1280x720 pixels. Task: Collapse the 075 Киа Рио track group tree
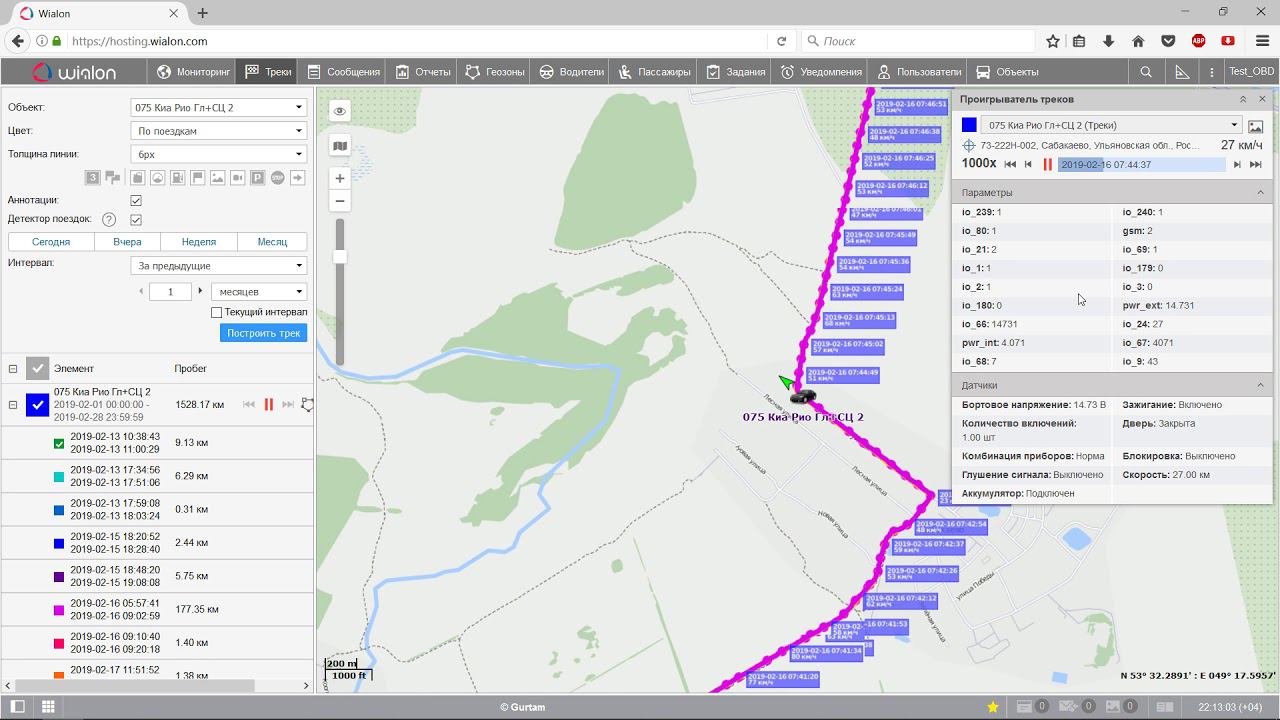tap(13, 404)
